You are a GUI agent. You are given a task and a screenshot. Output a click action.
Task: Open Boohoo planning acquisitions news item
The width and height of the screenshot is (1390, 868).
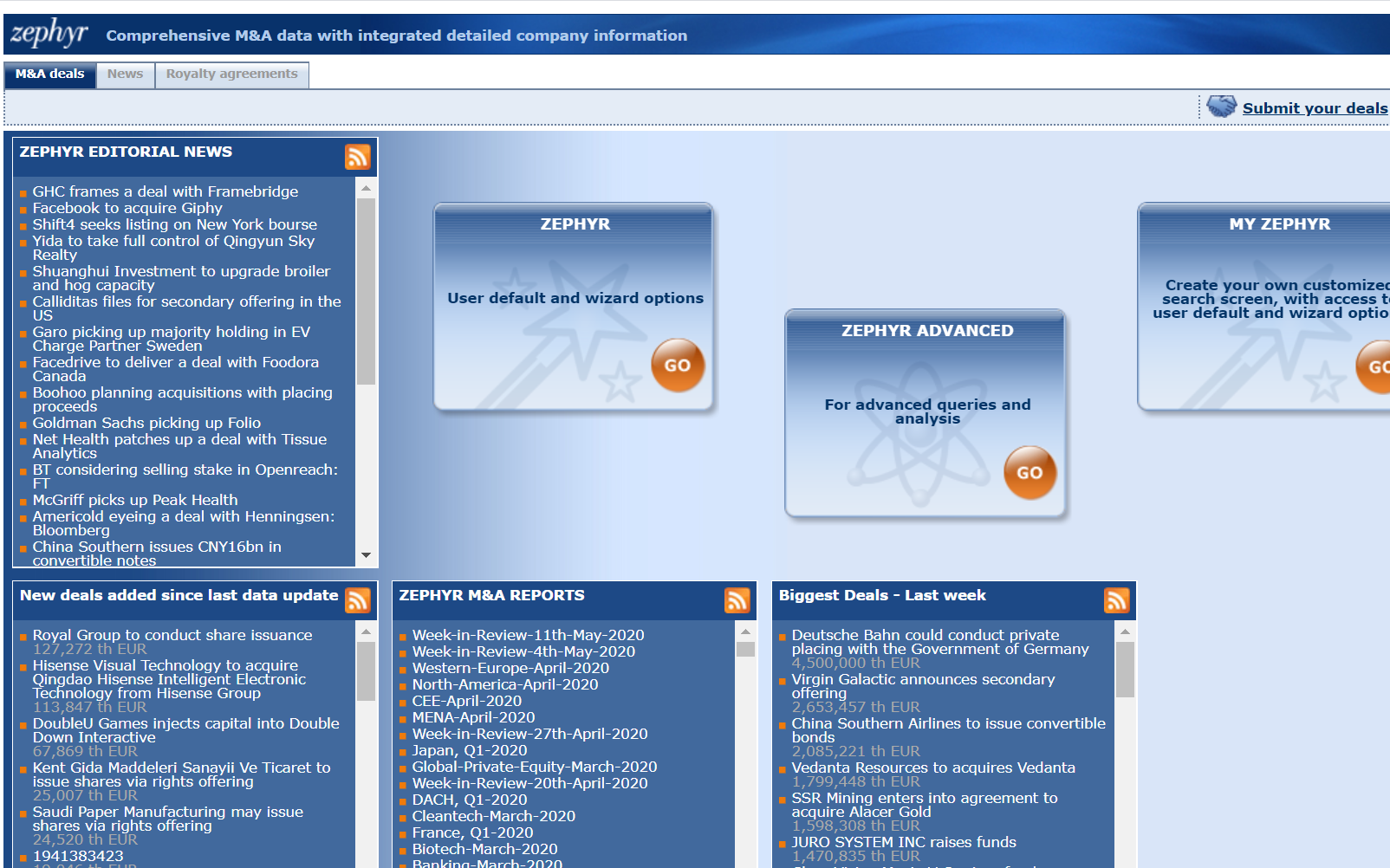coord(182,399)
